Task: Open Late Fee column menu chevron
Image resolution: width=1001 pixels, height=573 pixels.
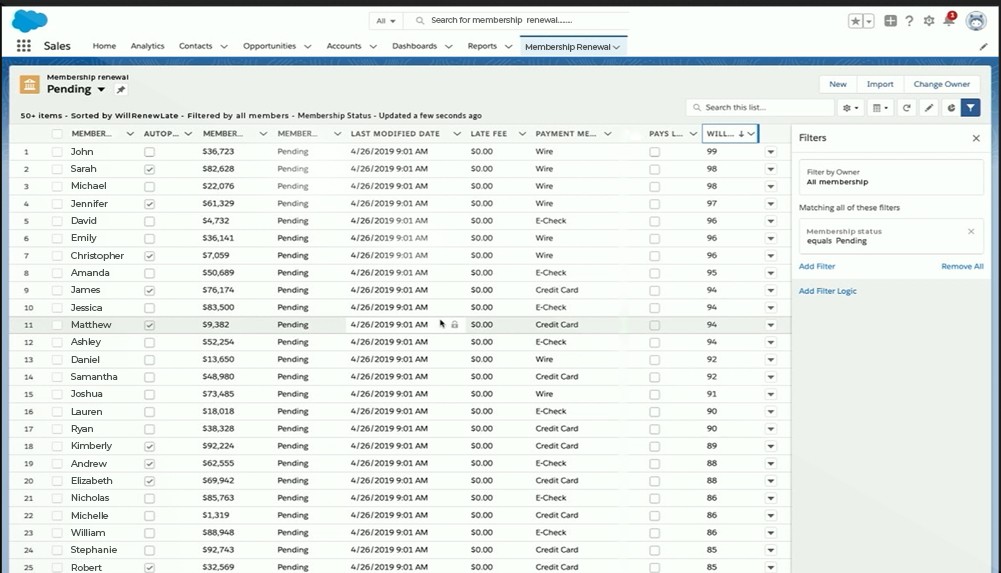Action: (522, 134)
